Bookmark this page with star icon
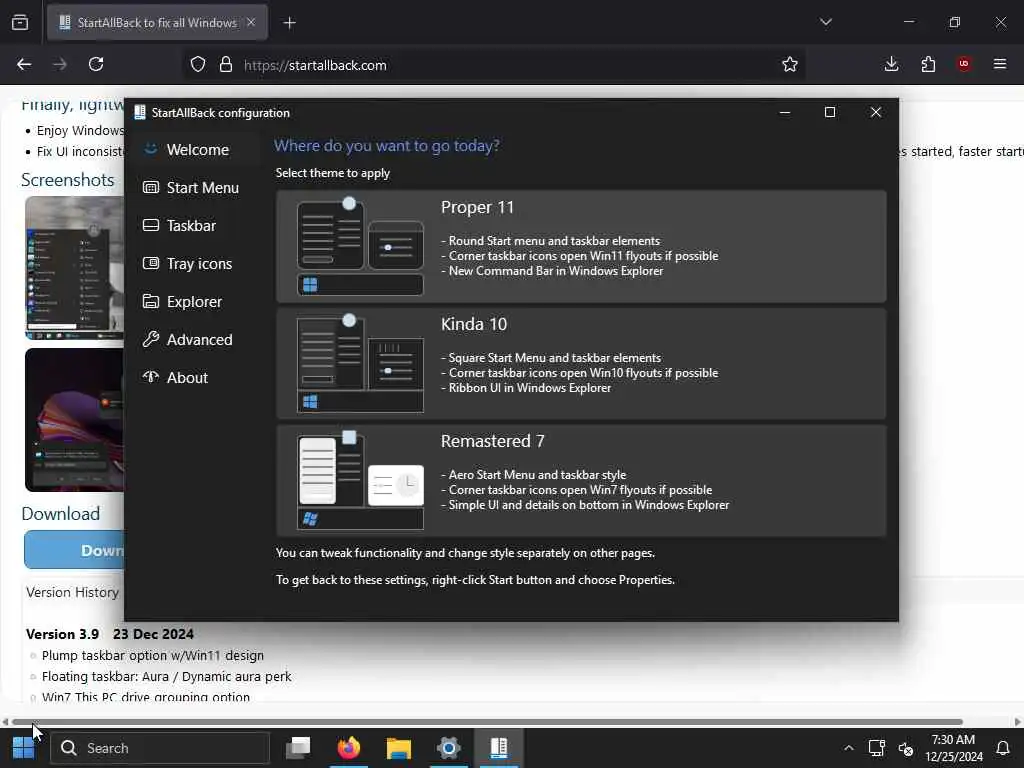The width and height of the screenshot is (1024, 768). point(790,65)
